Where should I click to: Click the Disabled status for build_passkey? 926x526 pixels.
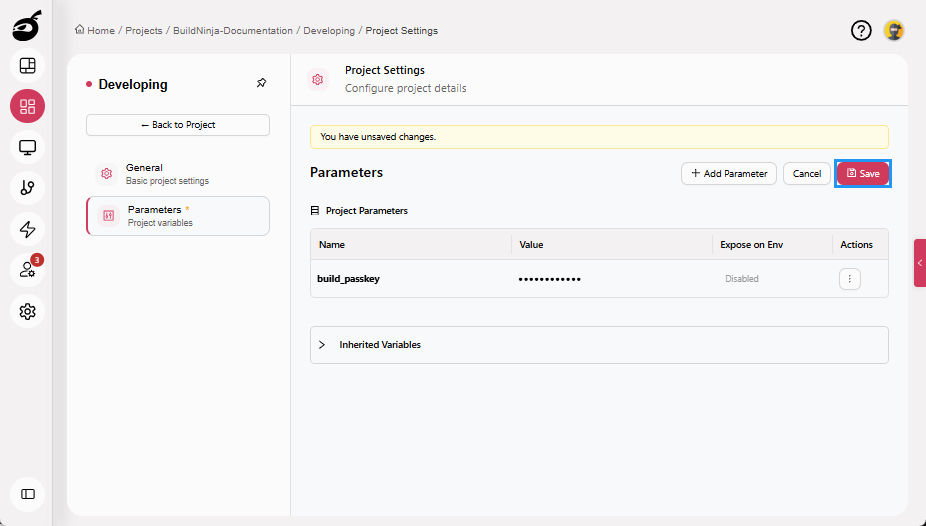(x=742, y=279)
